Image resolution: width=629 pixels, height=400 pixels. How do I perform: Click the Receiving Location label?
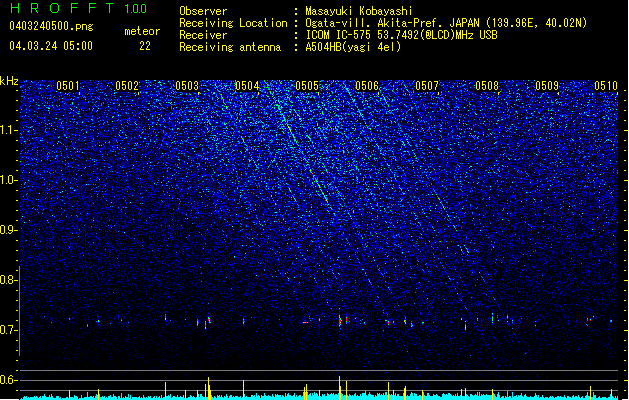233,23
